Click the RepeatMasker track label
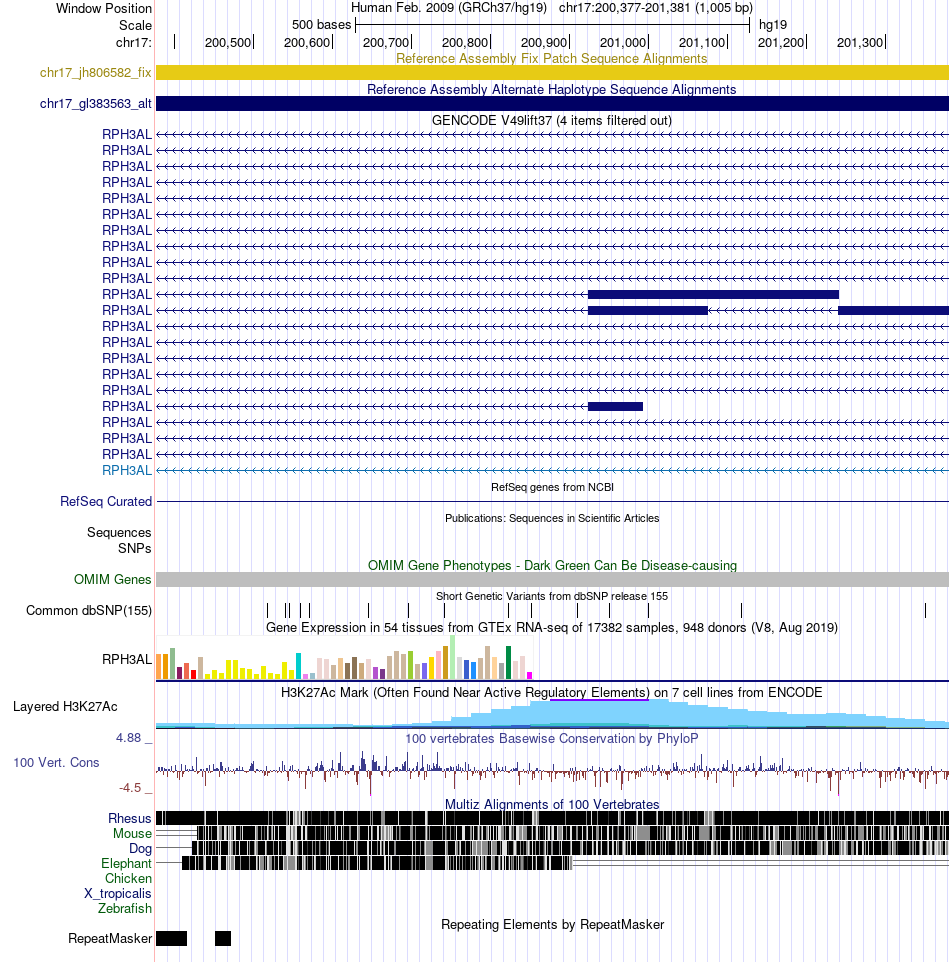This screenshot has height=962, width=950. pyautogui.click(x=110, y=939)
